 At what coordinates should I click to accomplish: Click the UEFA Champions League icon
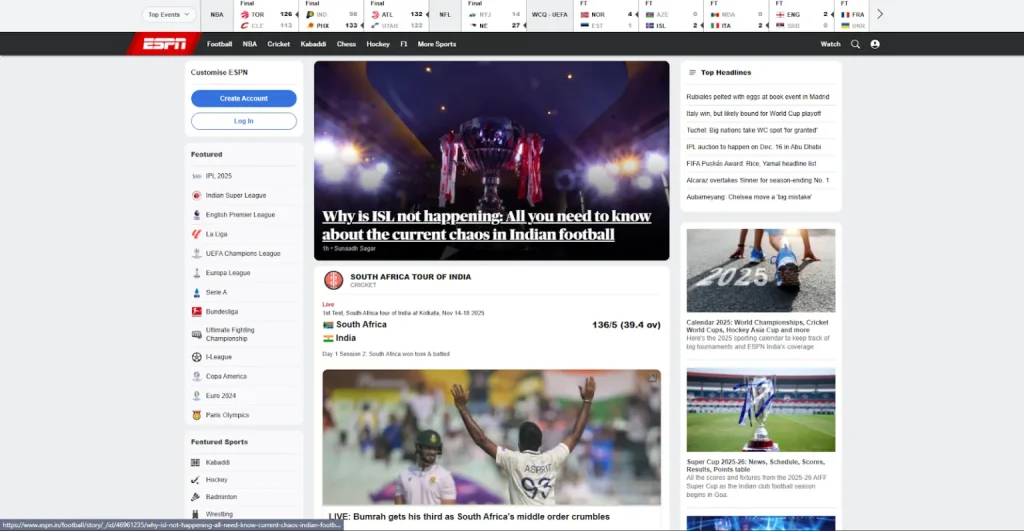click(x=197, y=253)
